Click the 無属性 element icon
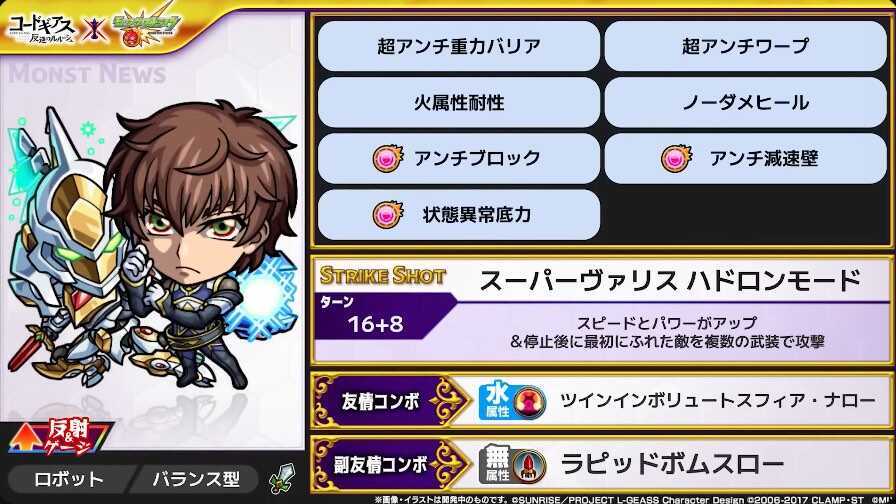 pos(496,464)
